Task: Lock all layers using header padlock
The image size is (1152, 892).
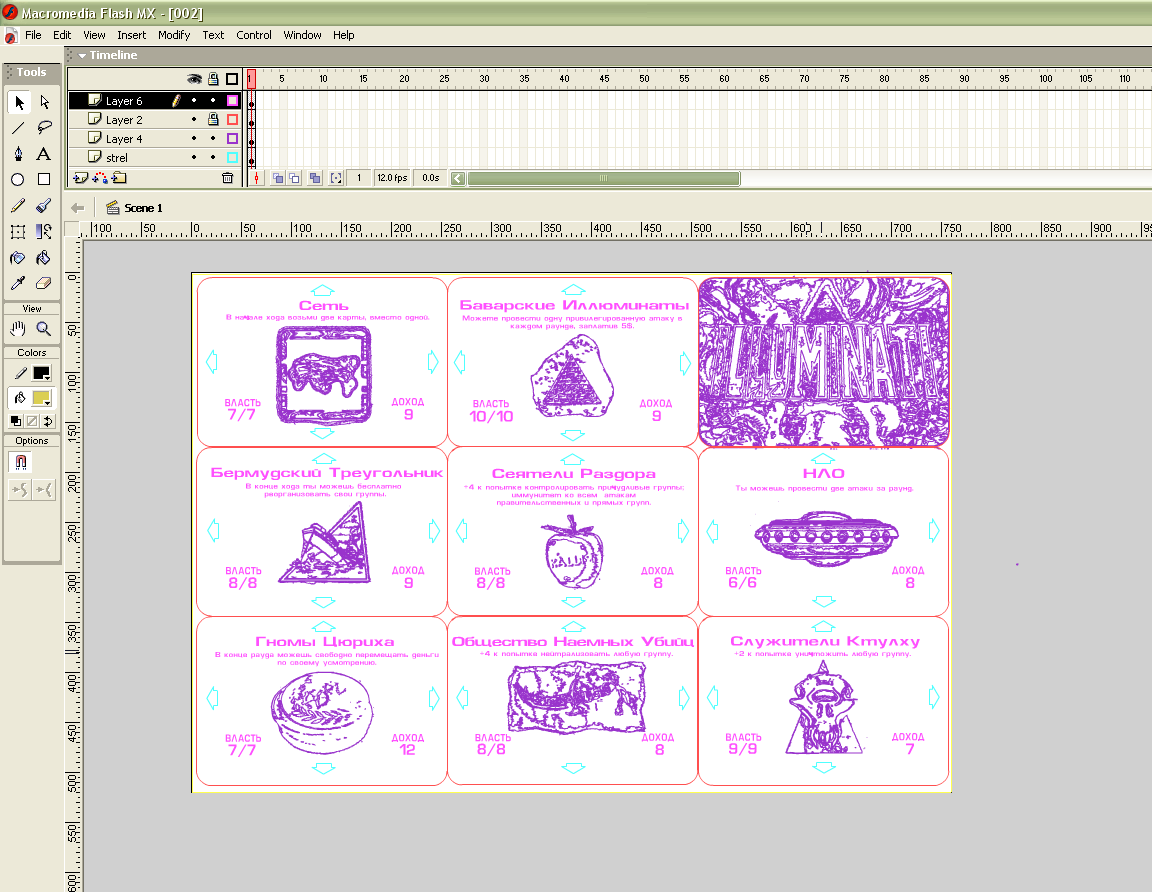Action: click(213, 79)
